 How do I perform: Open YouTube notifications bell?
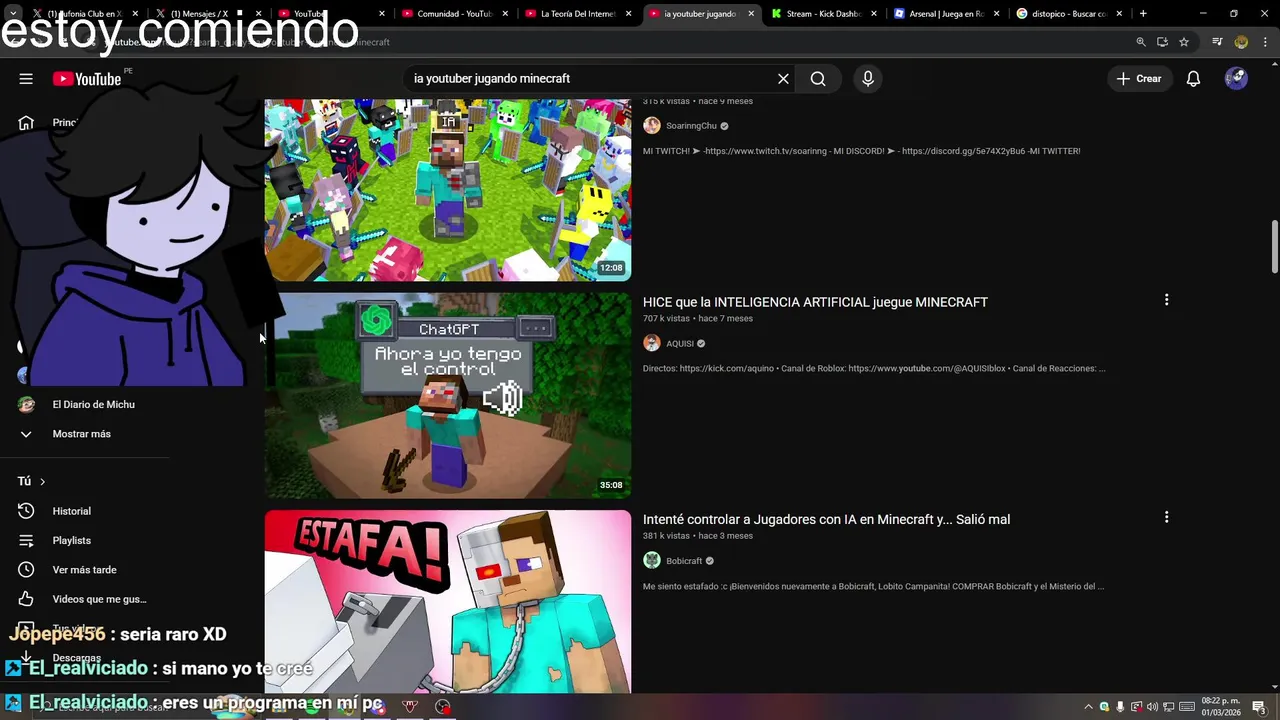click(1193, 79)
